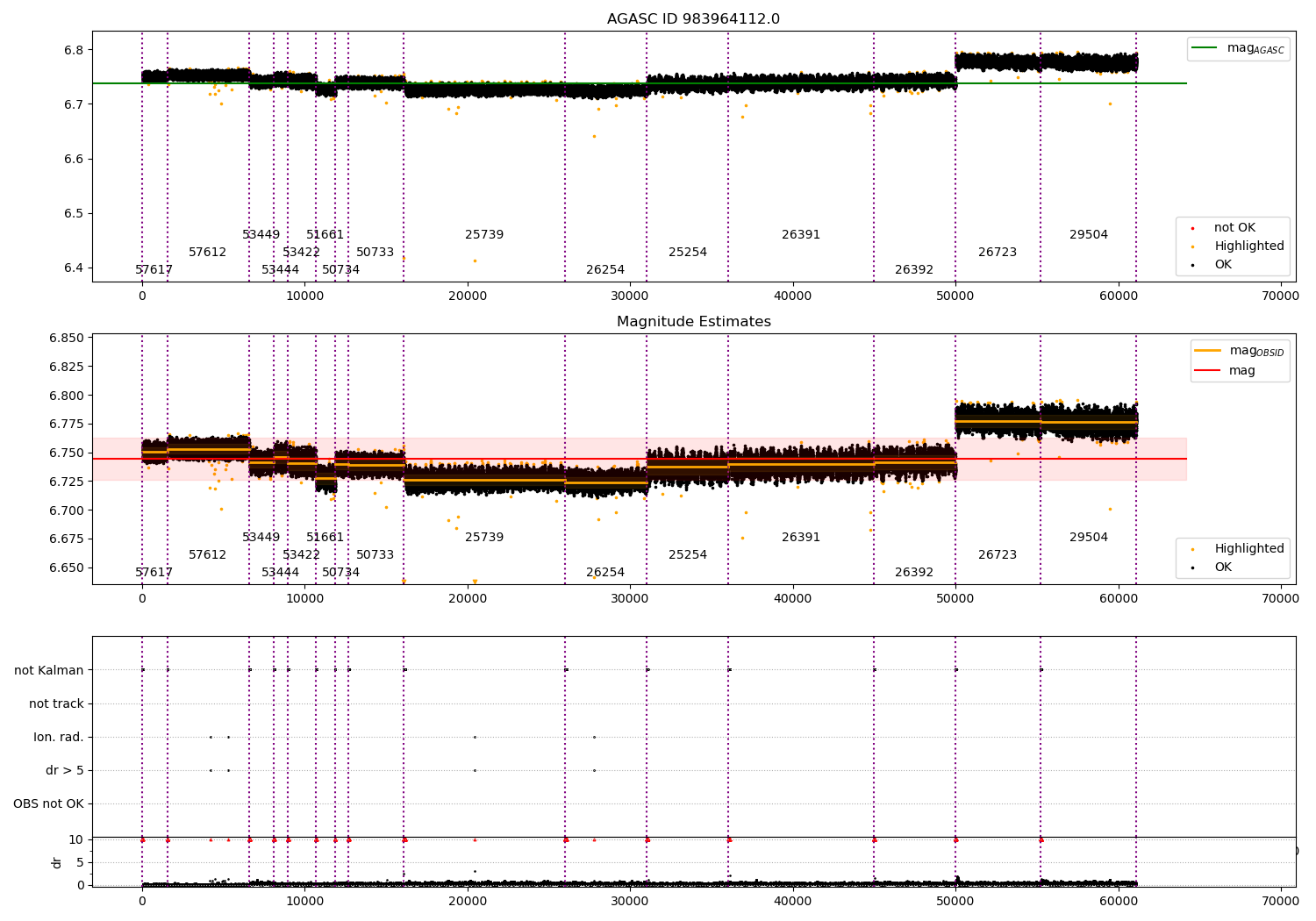This screenshot has width=1316, height=921.
Task: Click obsid label 57617 in the top plot
Action: tap(154, 270)
